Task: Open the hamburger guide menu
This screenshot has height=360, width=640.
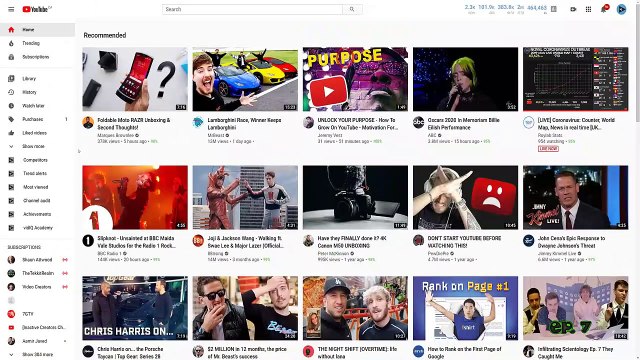Action: 11,9
